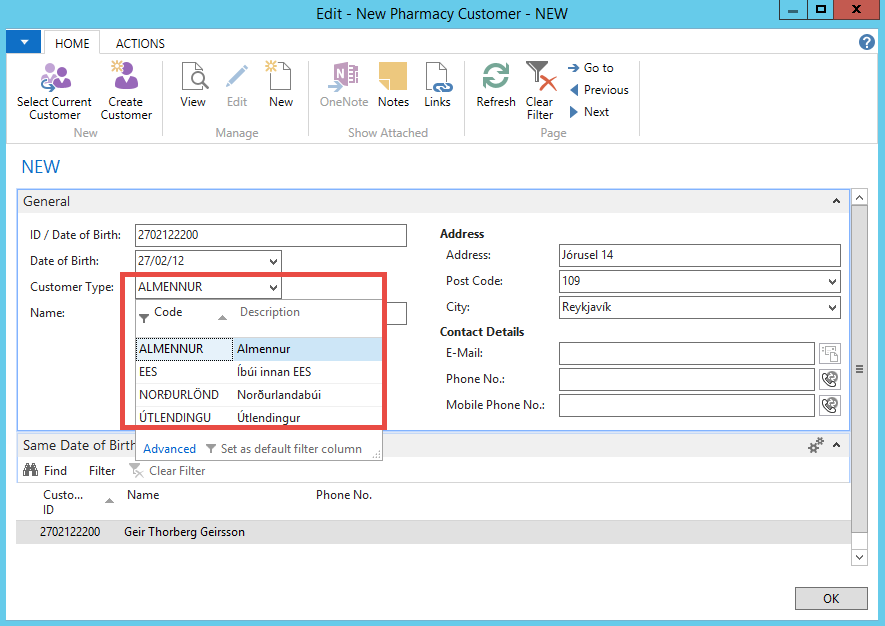Click the OK button
The image size is (885, 626).
click(x=830, y=598)
